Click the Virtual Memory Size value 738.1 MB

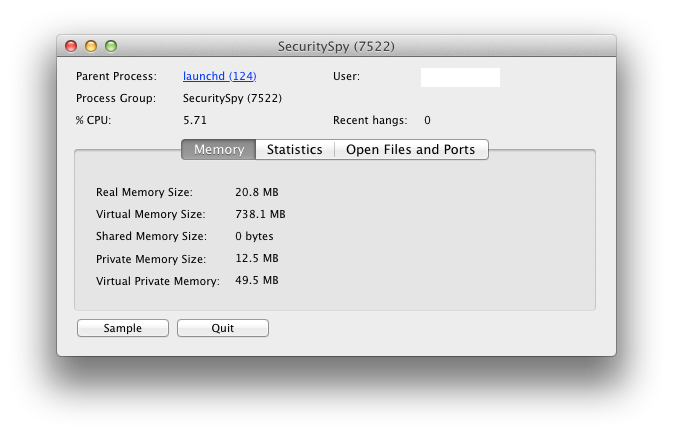tap(260, 214)
